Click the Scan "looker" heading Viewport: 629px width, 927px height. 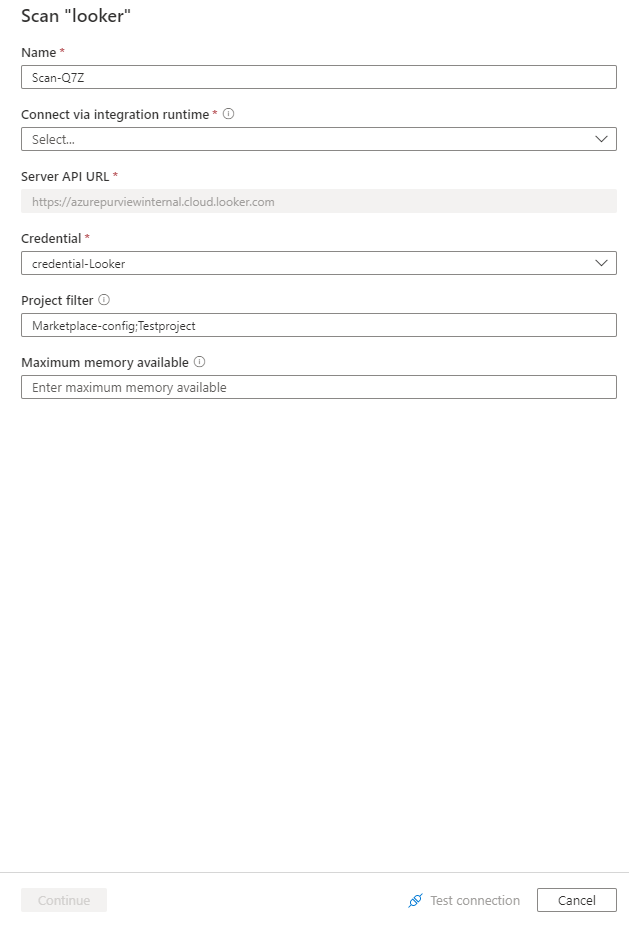76,16
